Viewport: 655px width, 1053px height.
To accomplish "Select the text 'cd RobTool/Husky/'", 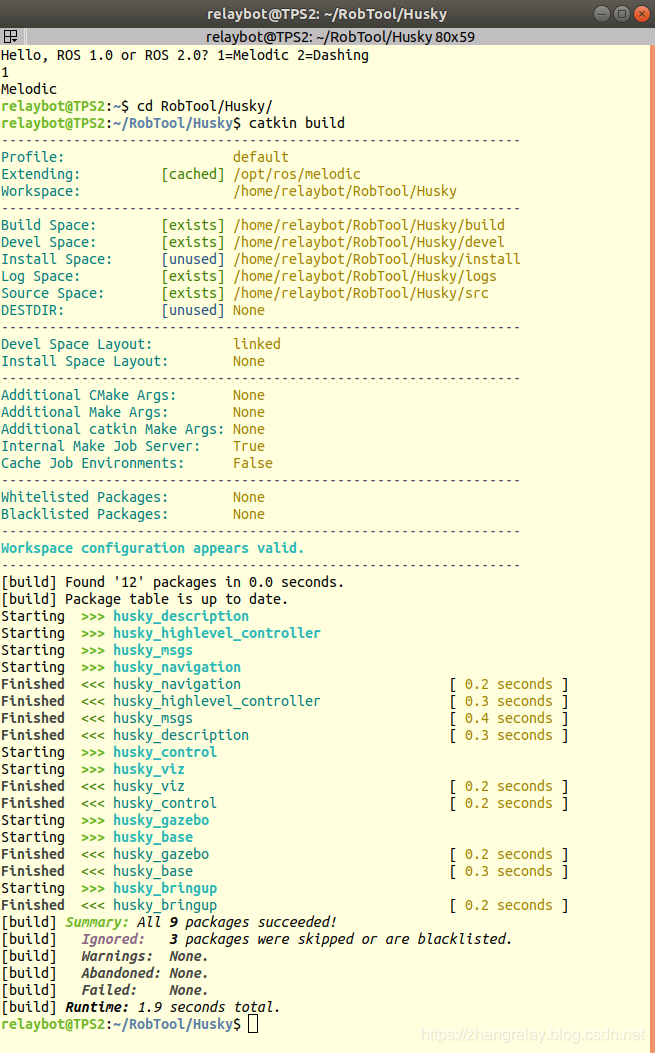I will click(x=204, y=106).
